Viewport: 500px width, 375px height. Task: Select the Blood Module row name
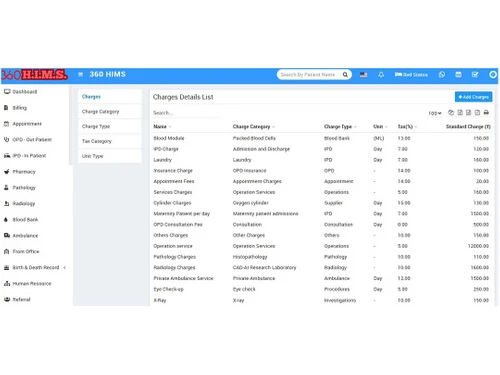[x=169, y=138]
